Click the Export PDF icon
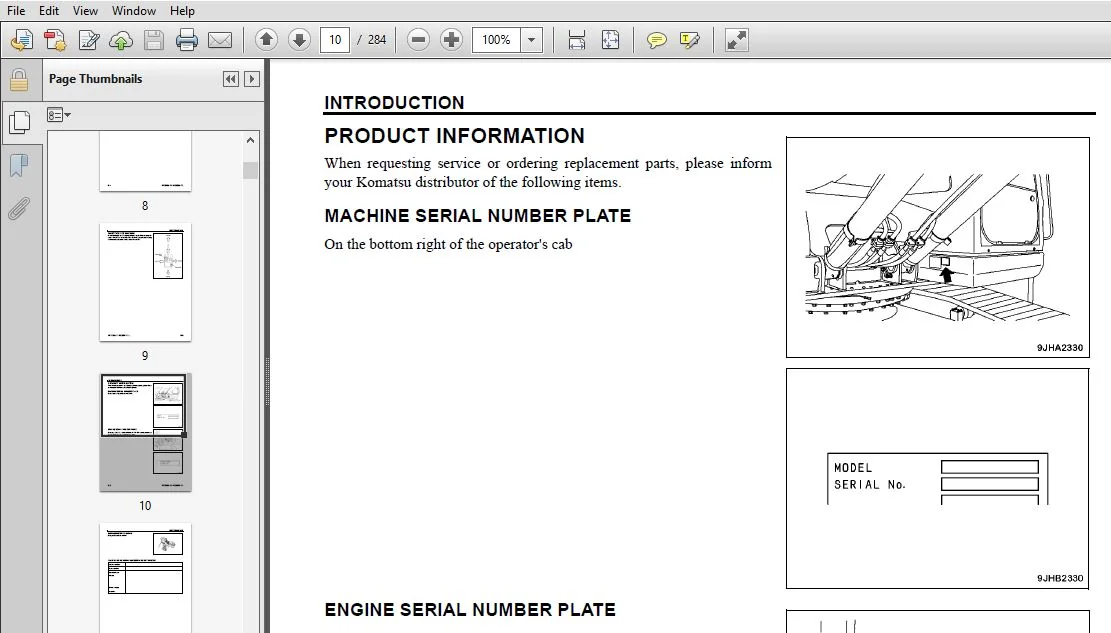 pyautogui.click(x=55, y=40)
